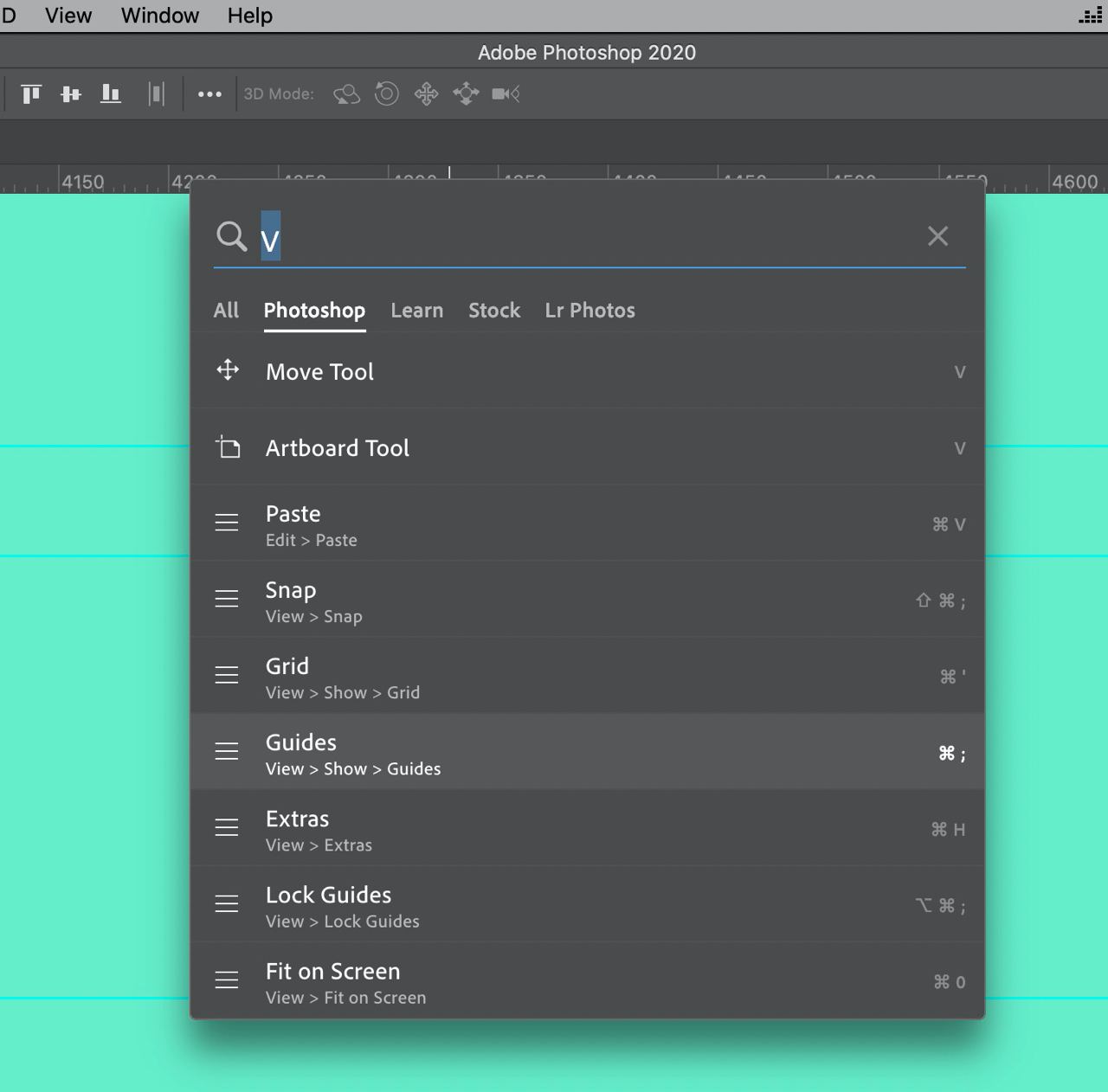Choose the Grid command result

[588, 675]
